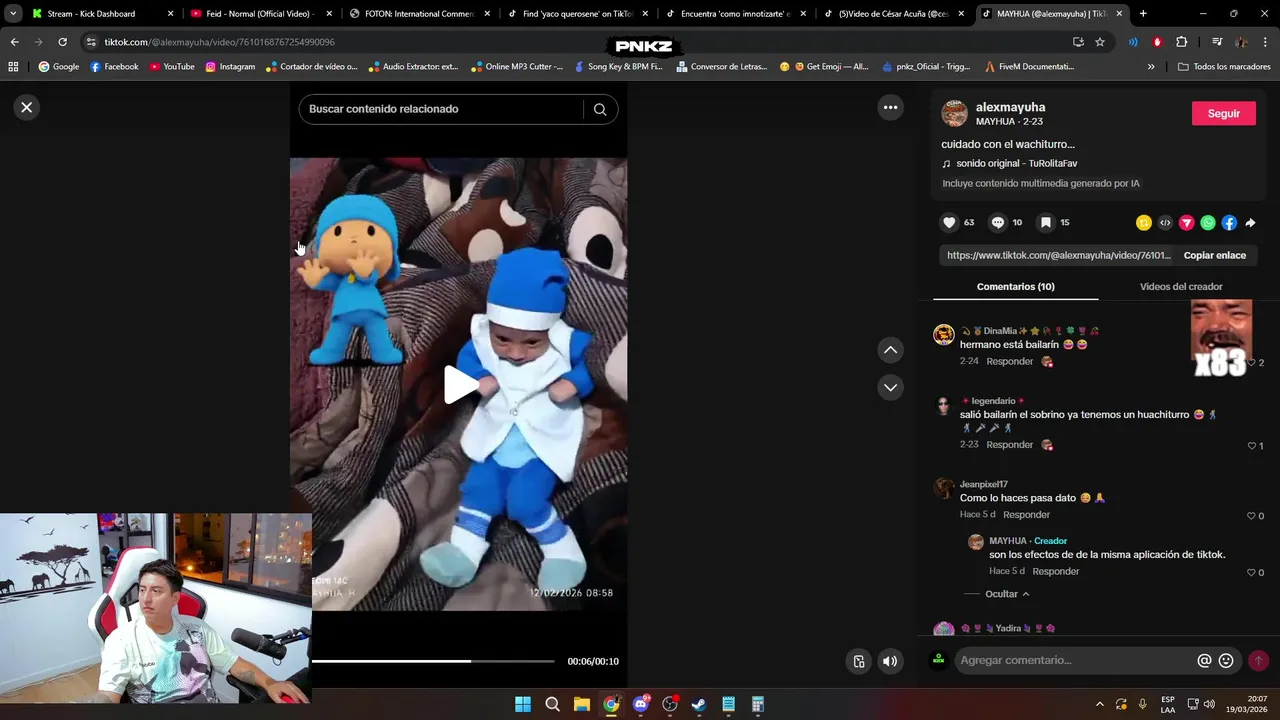Open the Chrome three-dot menu
The width and height of the screenshot is (1280, 720).
pyautogui.click(x=1266, y=42)
